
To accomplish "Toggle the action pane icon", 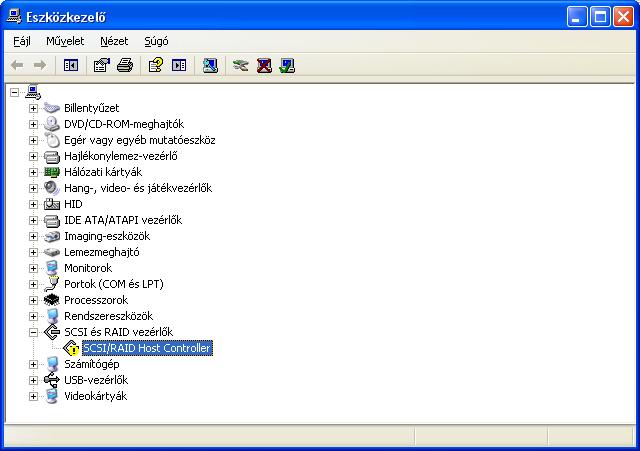I will [x=179, y=65].
